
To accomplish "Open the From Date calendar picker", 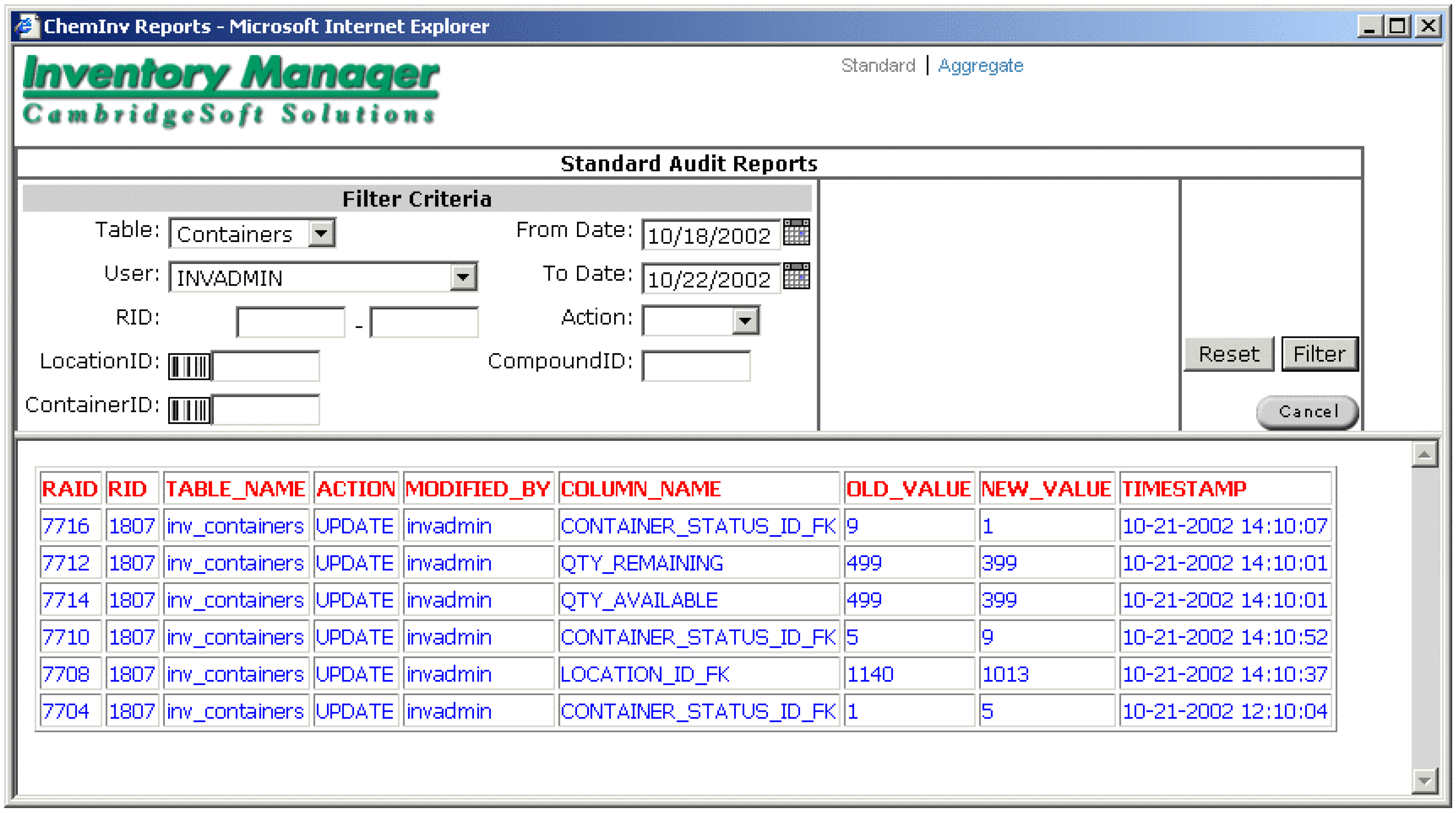I will pos(796,232).
